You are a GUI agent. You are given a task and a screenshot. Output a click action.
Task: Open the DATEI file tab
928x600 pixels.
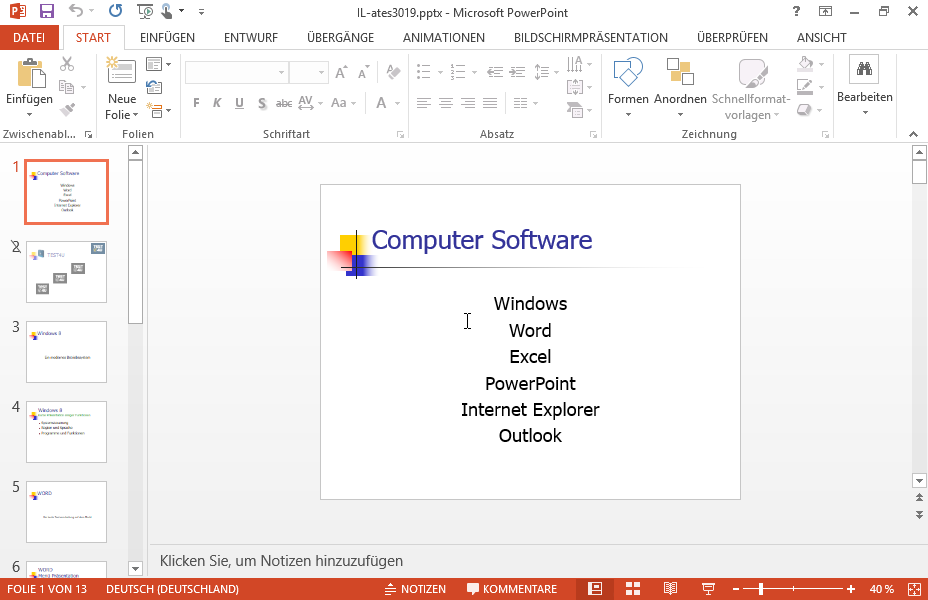pos(29,37)
